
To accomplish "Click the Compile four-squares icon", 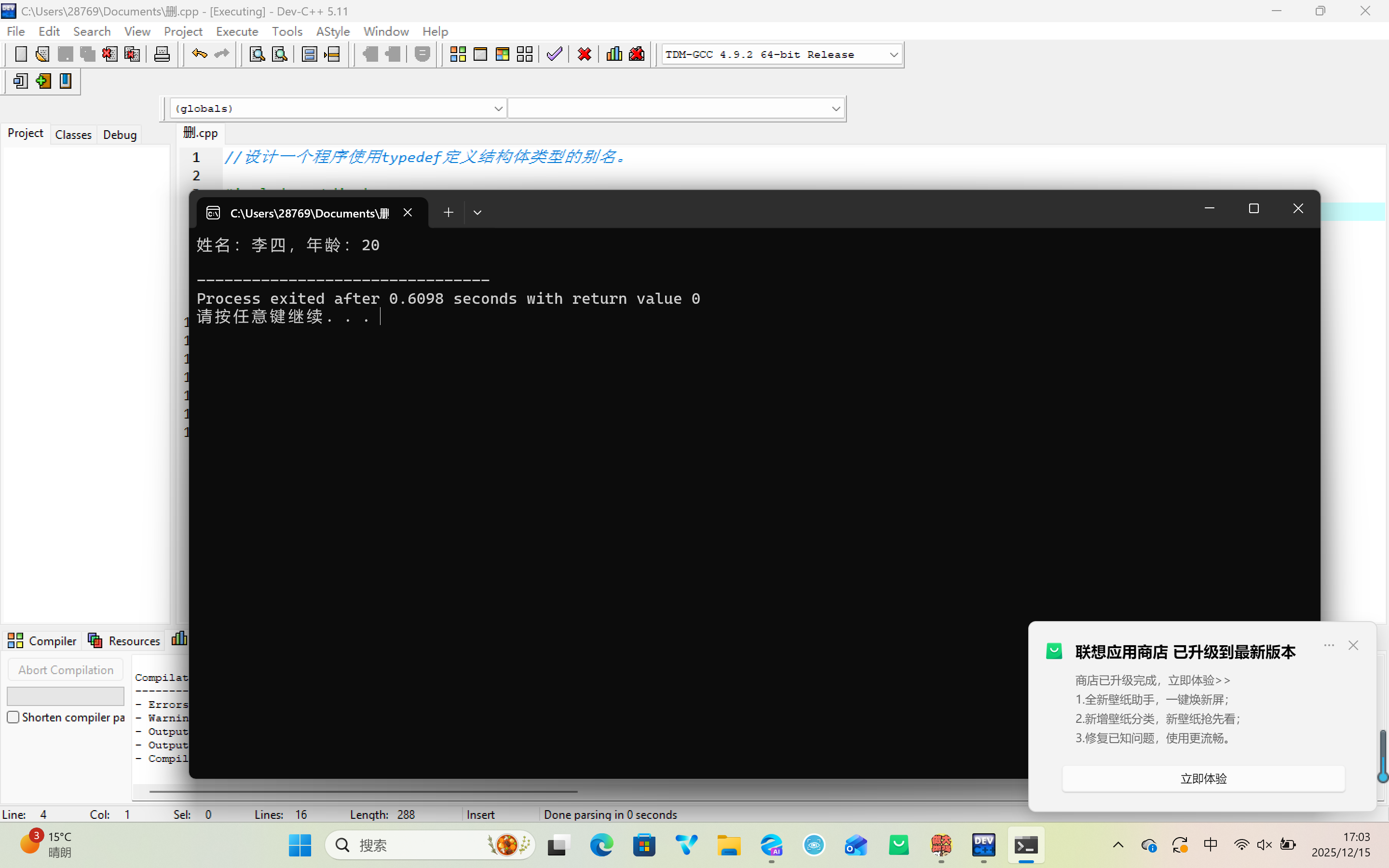I will coord(457,54).
